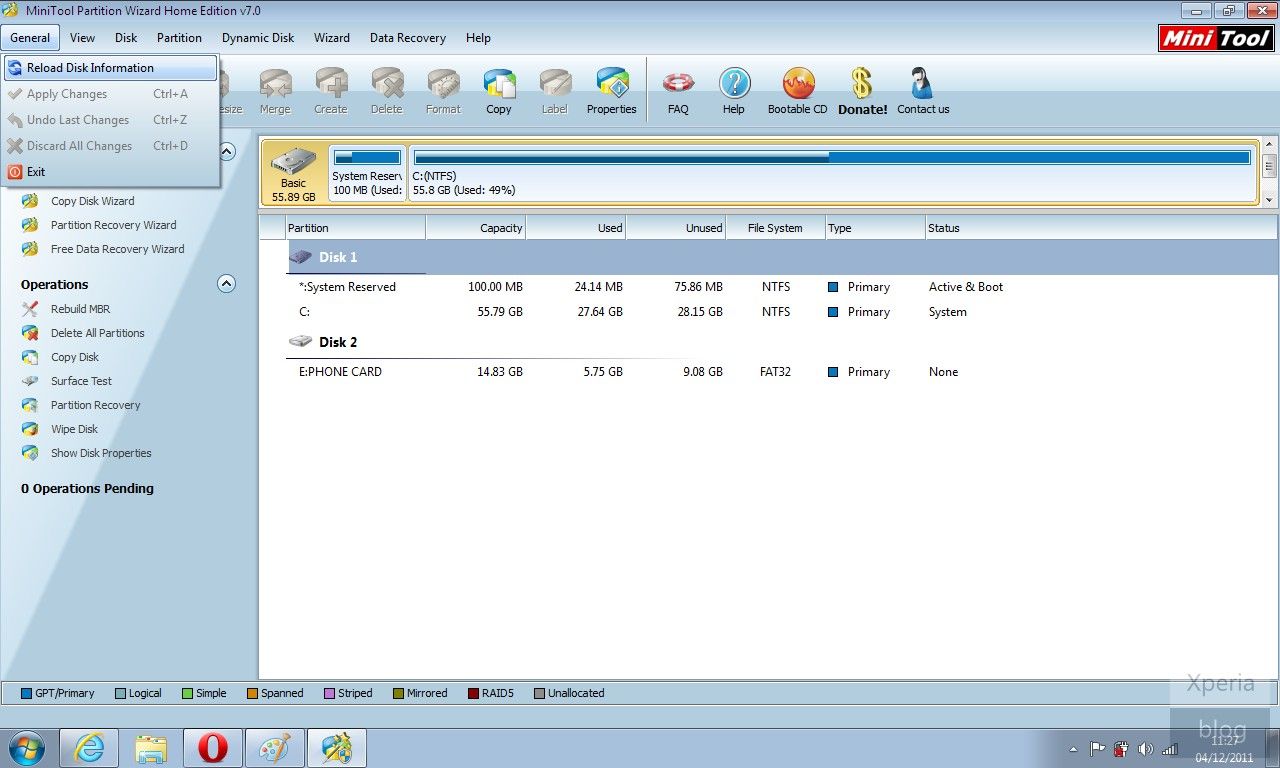Select the Basic 55.89 GB disk icon
This screenshot has height=768, width=1280.
(293, 174)
